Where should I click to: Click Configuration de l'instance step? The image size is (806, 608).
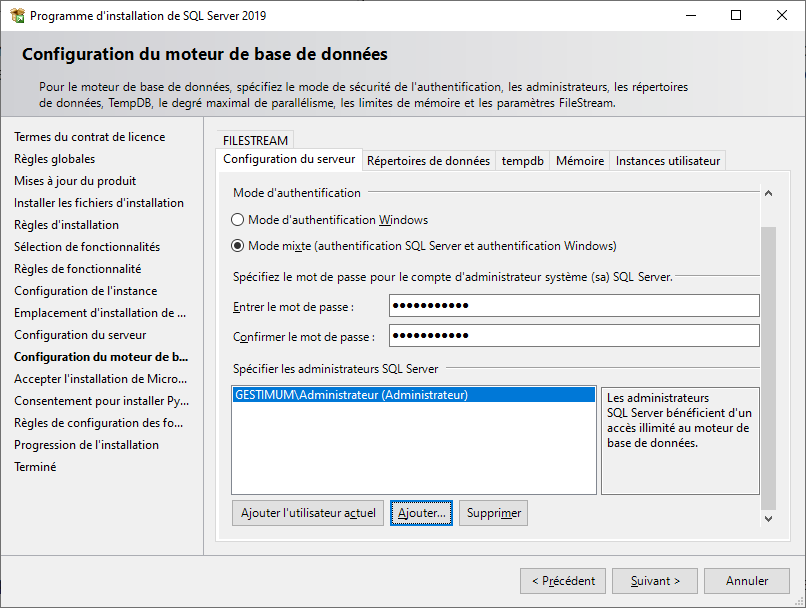tap(85, 291)
